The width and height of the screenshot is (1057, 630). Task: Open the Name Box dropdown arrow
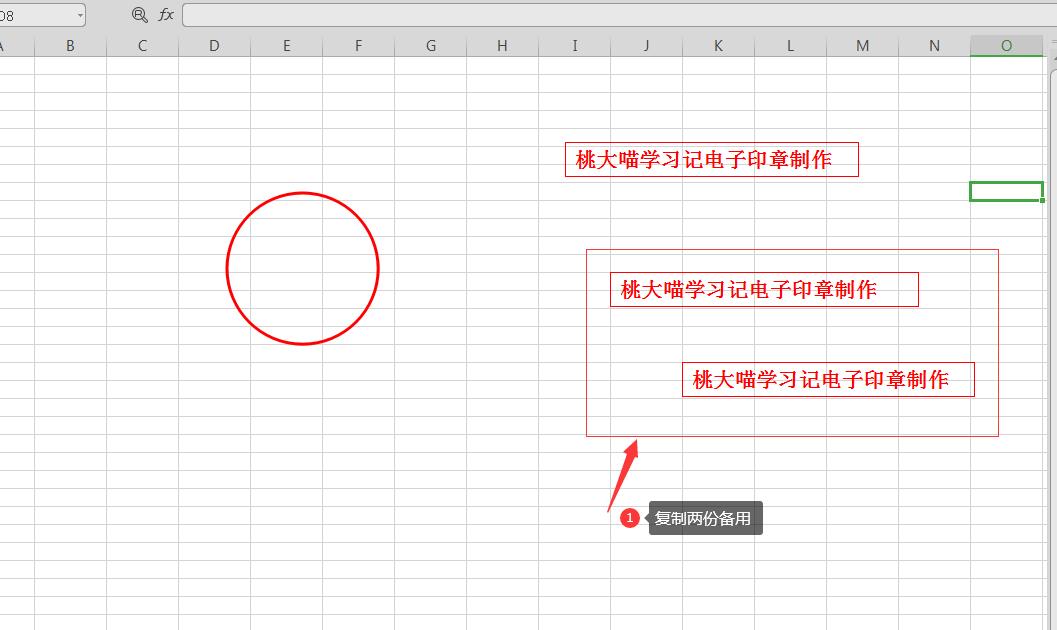pos(80,16)
